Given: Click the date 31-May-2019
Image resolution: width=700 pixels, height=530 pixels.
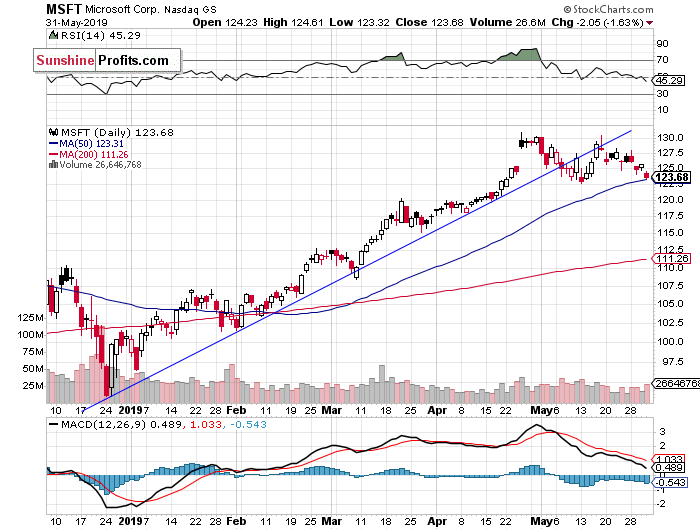Looking at the screenshot, I should click(x=76, y=22).
